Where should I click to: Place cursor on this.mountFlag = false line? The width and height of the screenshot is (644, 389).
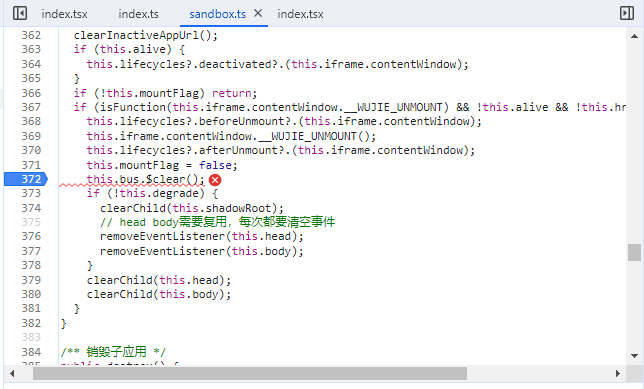162,165
